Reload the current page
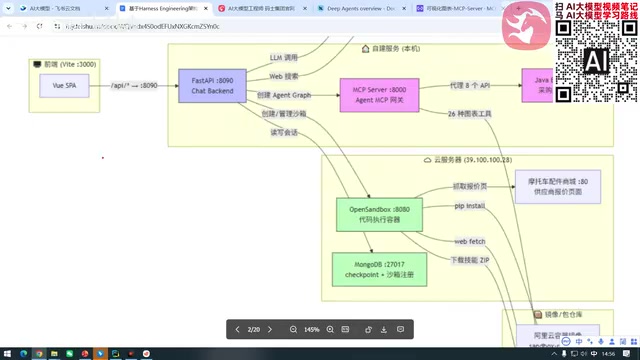640x360 pixels. (40, 26)
